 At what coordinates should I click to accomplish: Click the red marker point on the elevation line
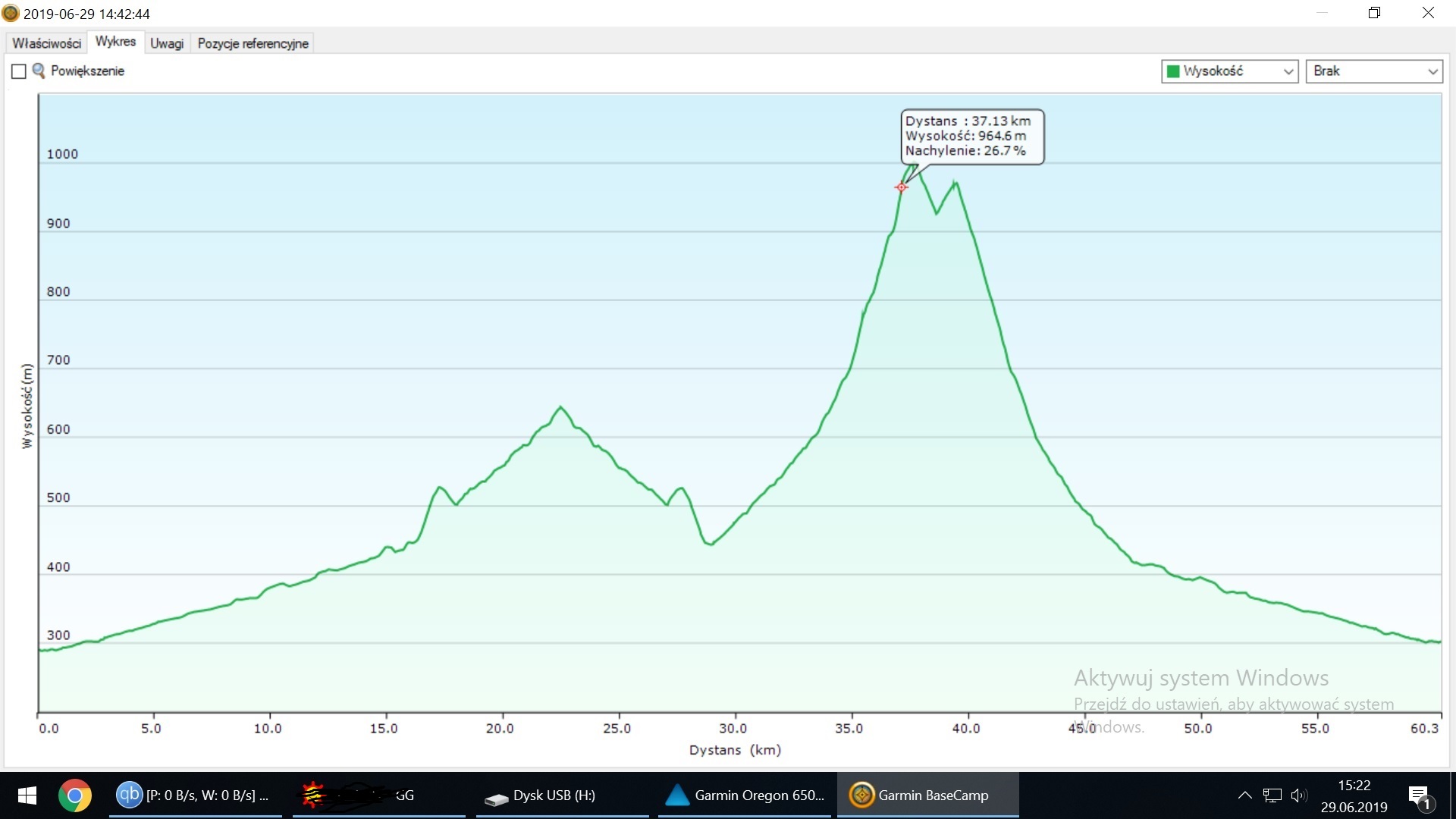point(901,187)
